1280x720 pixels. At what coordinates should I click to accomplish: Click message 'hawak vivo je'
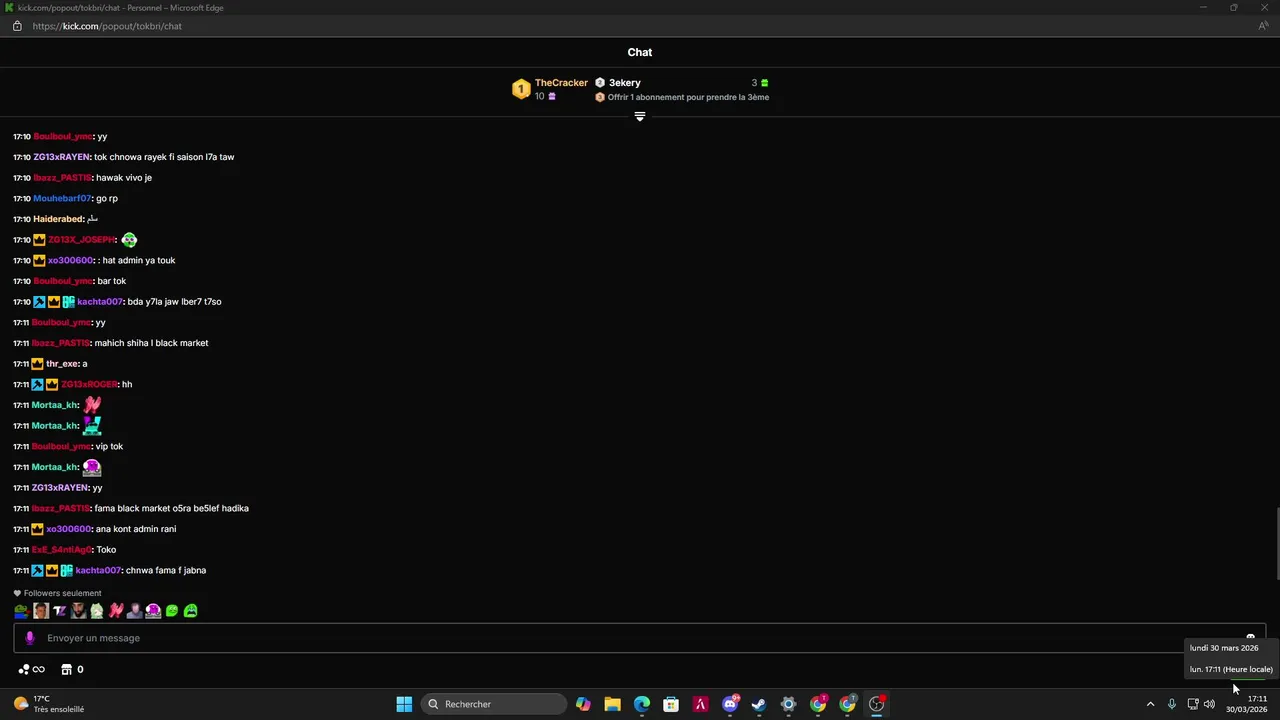coord(124,178)
